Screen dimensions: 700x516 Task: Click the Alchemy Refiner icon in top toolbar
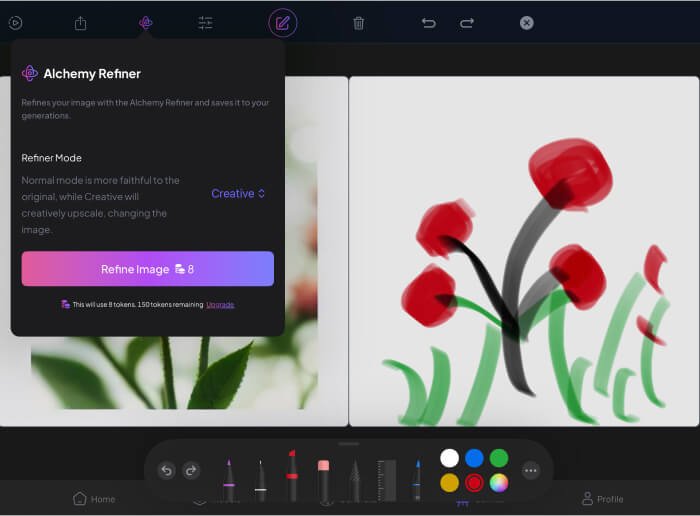(x=145, y=23)
